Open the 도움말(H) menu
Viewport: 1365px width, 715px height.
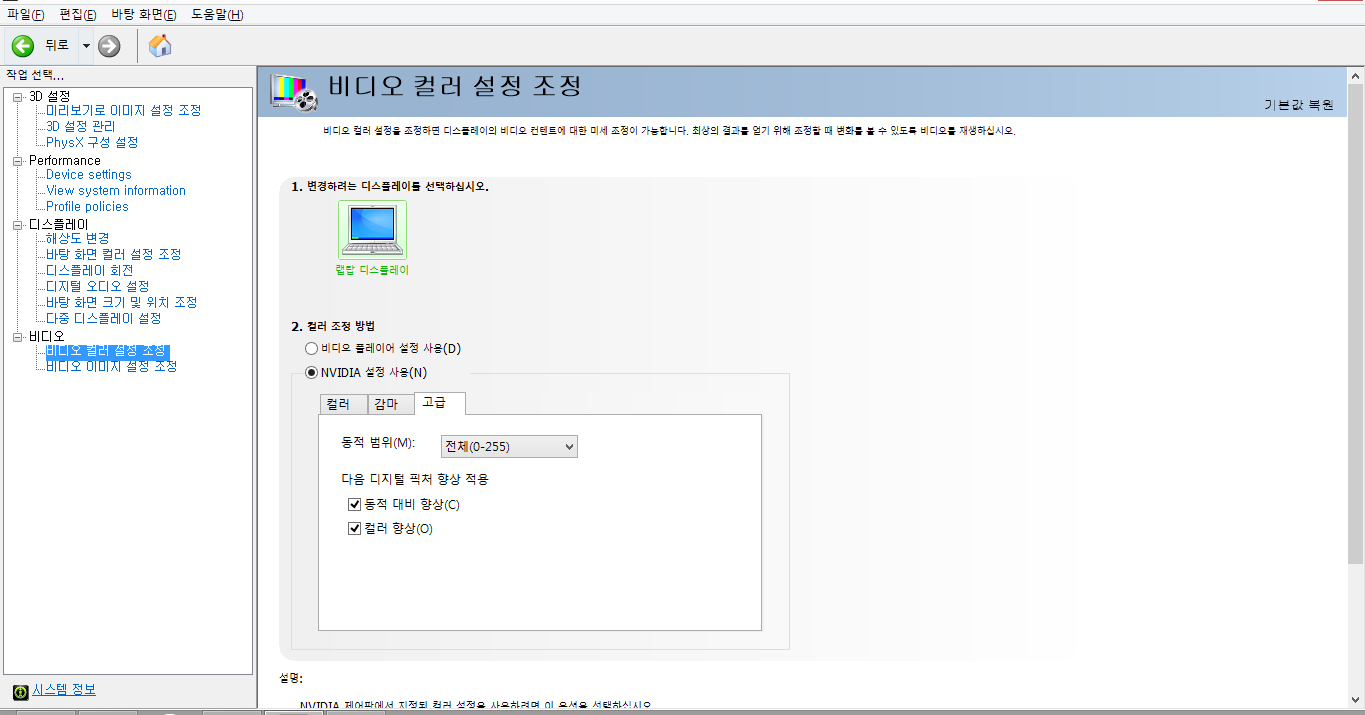point(217,14)
